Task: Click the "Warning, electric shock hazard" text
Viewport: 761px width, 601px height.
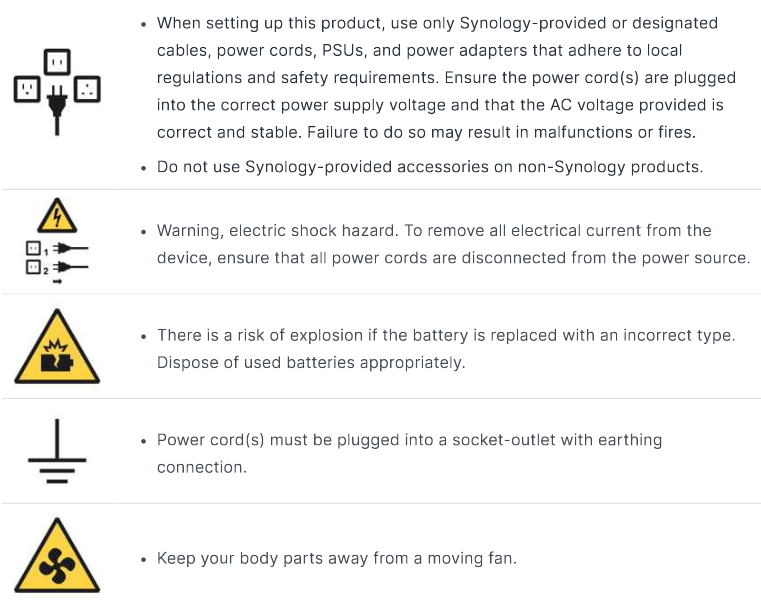Action: (277, 231)
